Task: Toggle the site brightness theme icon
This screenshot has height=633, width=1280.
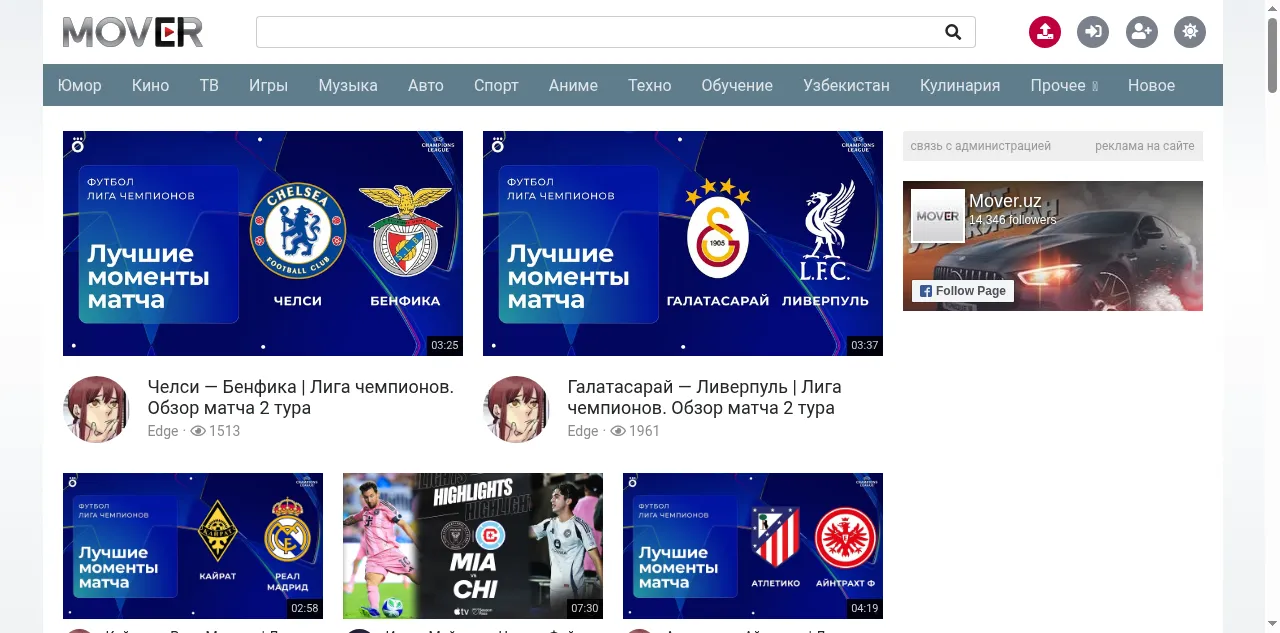Action: [x=1190, y=32]
